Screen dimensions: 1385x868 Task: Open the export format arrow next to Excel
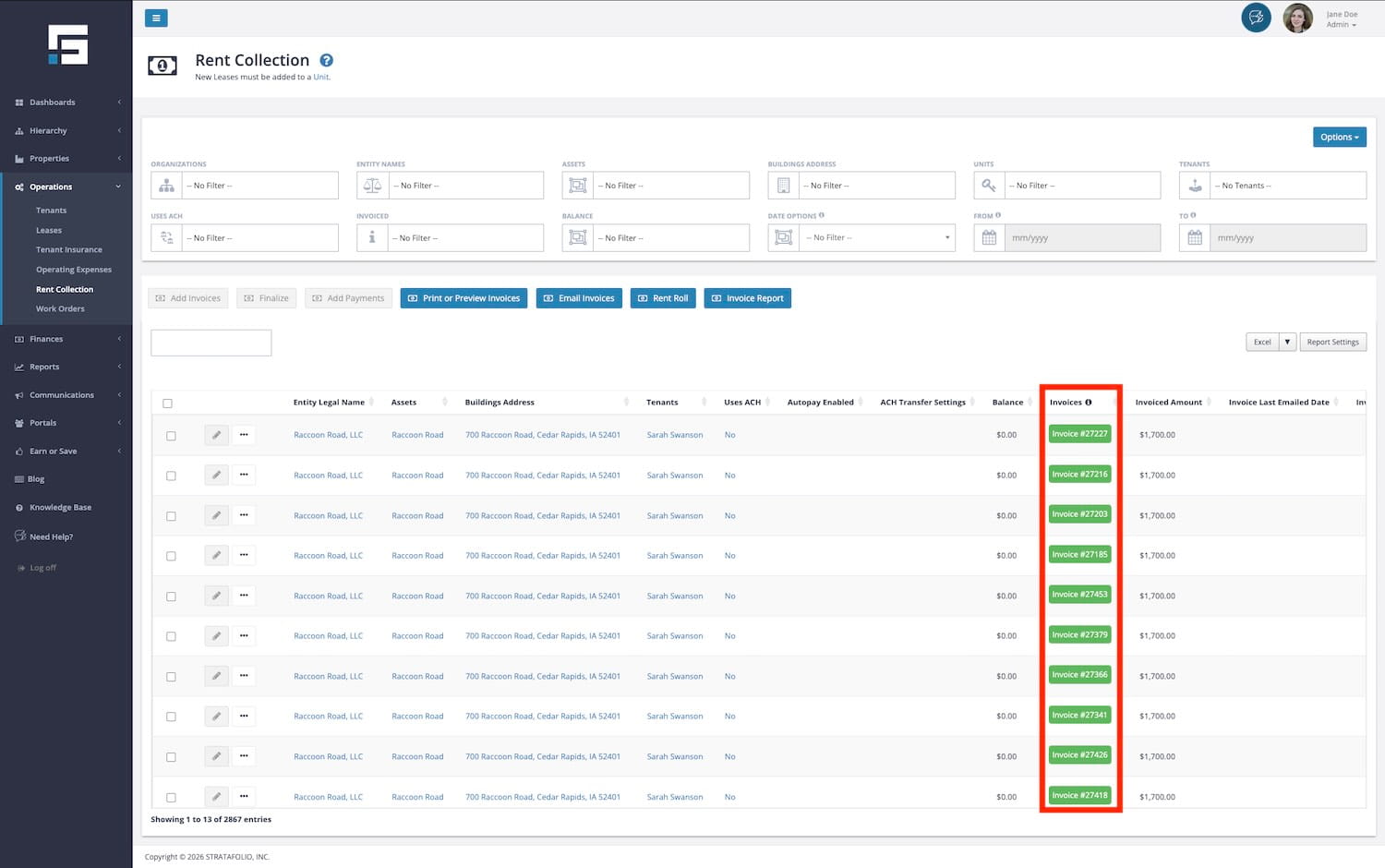(1287, 343)
